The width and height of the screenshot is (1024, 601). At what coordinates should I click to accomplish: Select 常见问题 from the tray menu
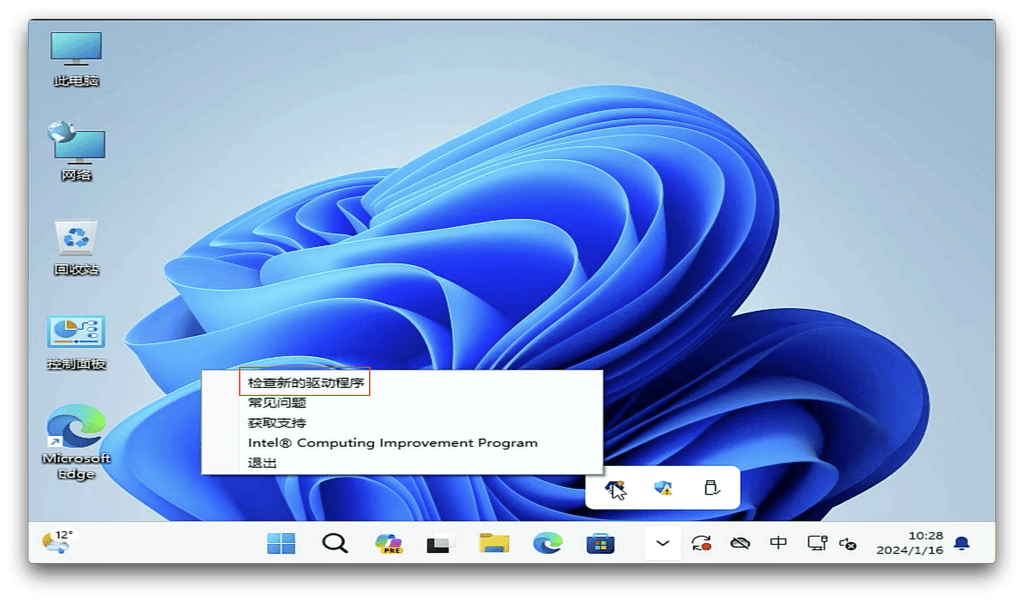tap(277, 403)
